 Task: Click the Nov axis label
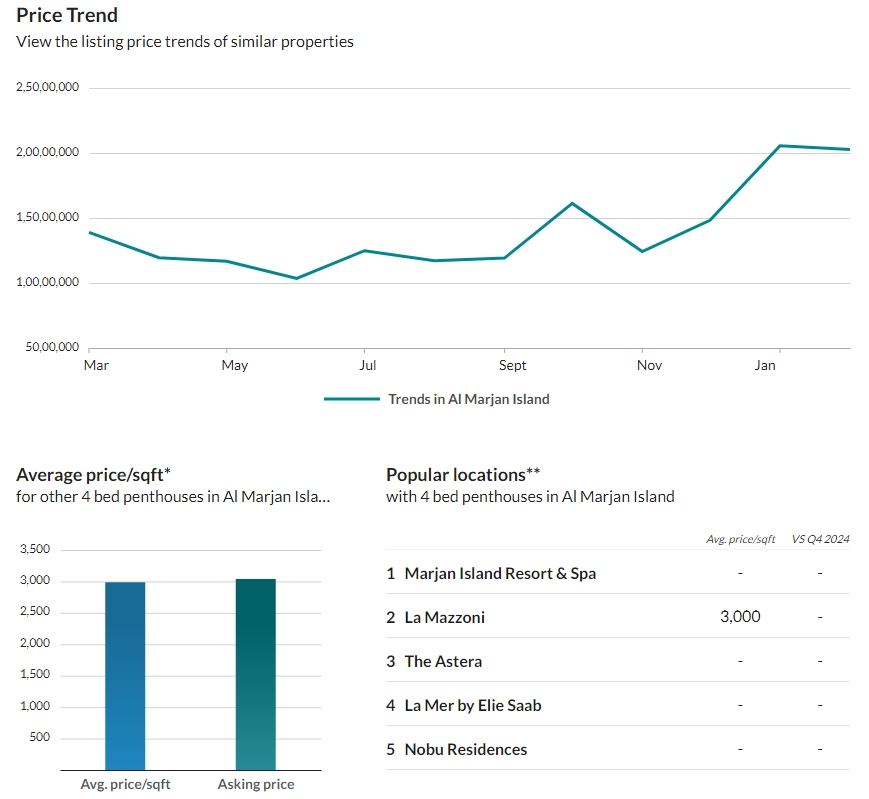[649, 365]
